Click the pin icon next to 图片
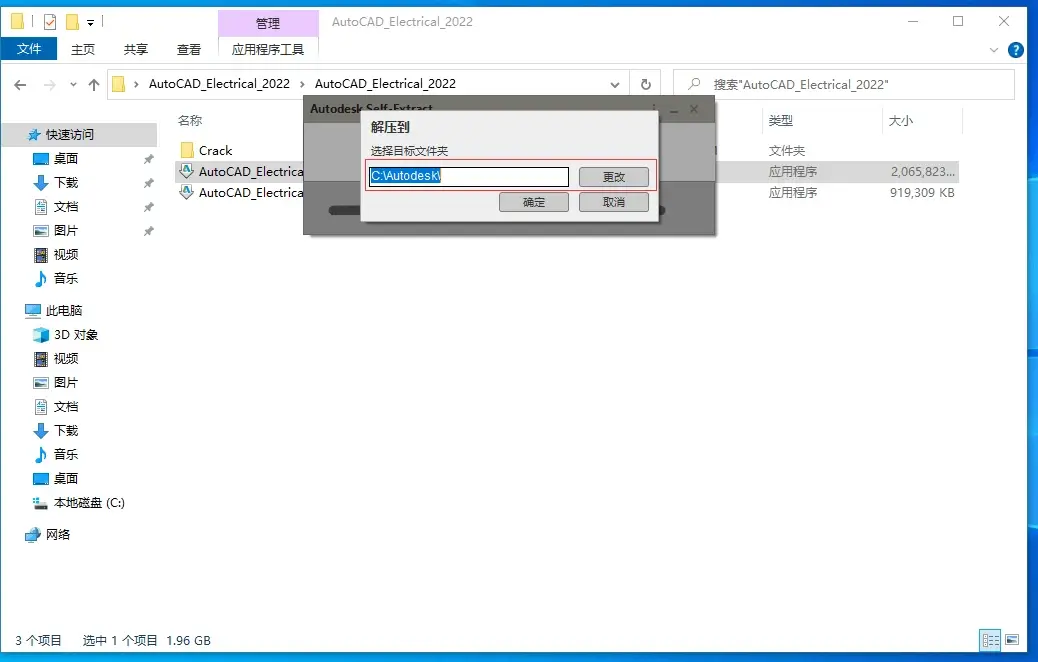1038x662 pixels. coord(148,231)
